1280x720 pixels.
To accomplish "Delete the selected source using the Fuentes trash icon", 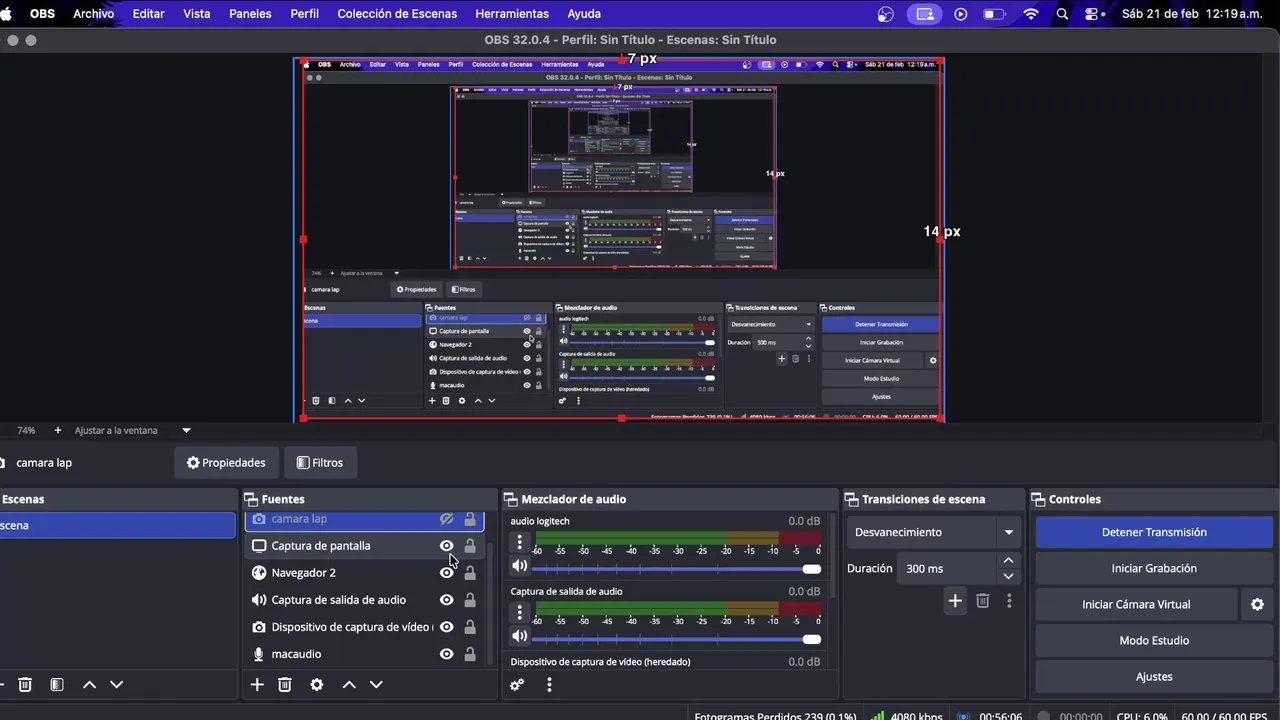I will pyautogui.click(x=285, y=684).
